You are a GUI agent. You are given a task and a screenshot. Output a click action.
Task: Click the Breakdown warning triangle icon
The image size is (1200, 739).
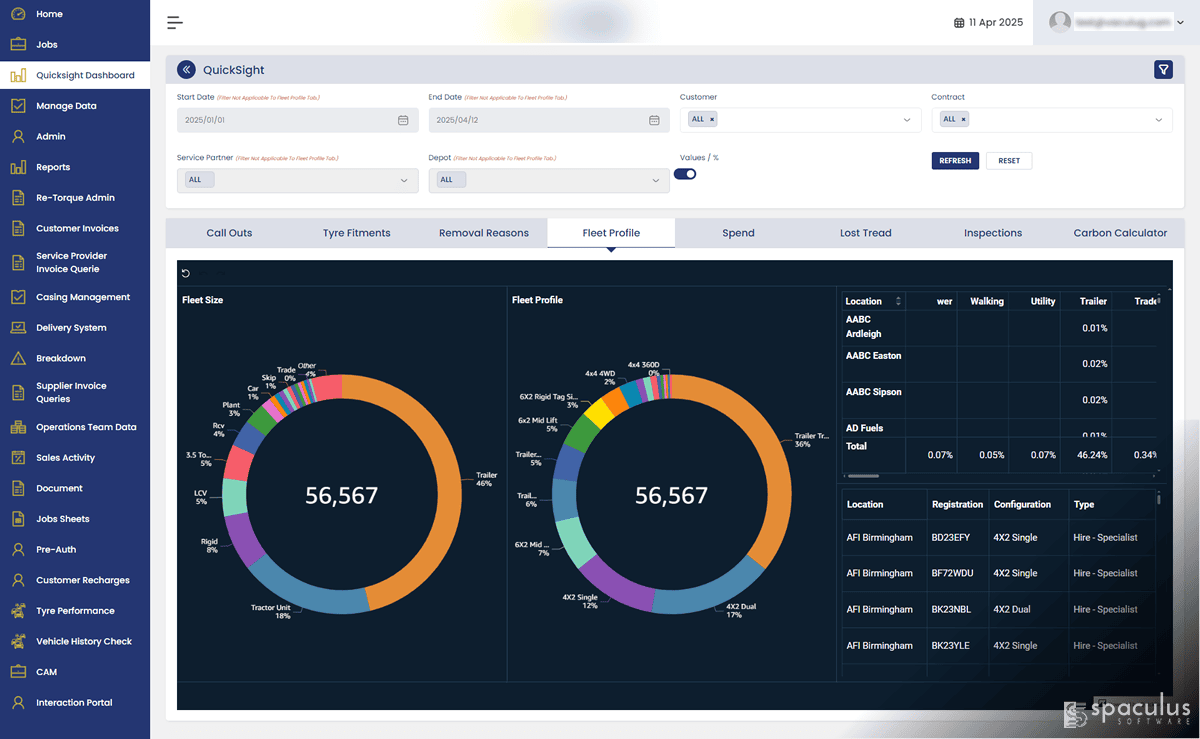(x=18, y=358)
